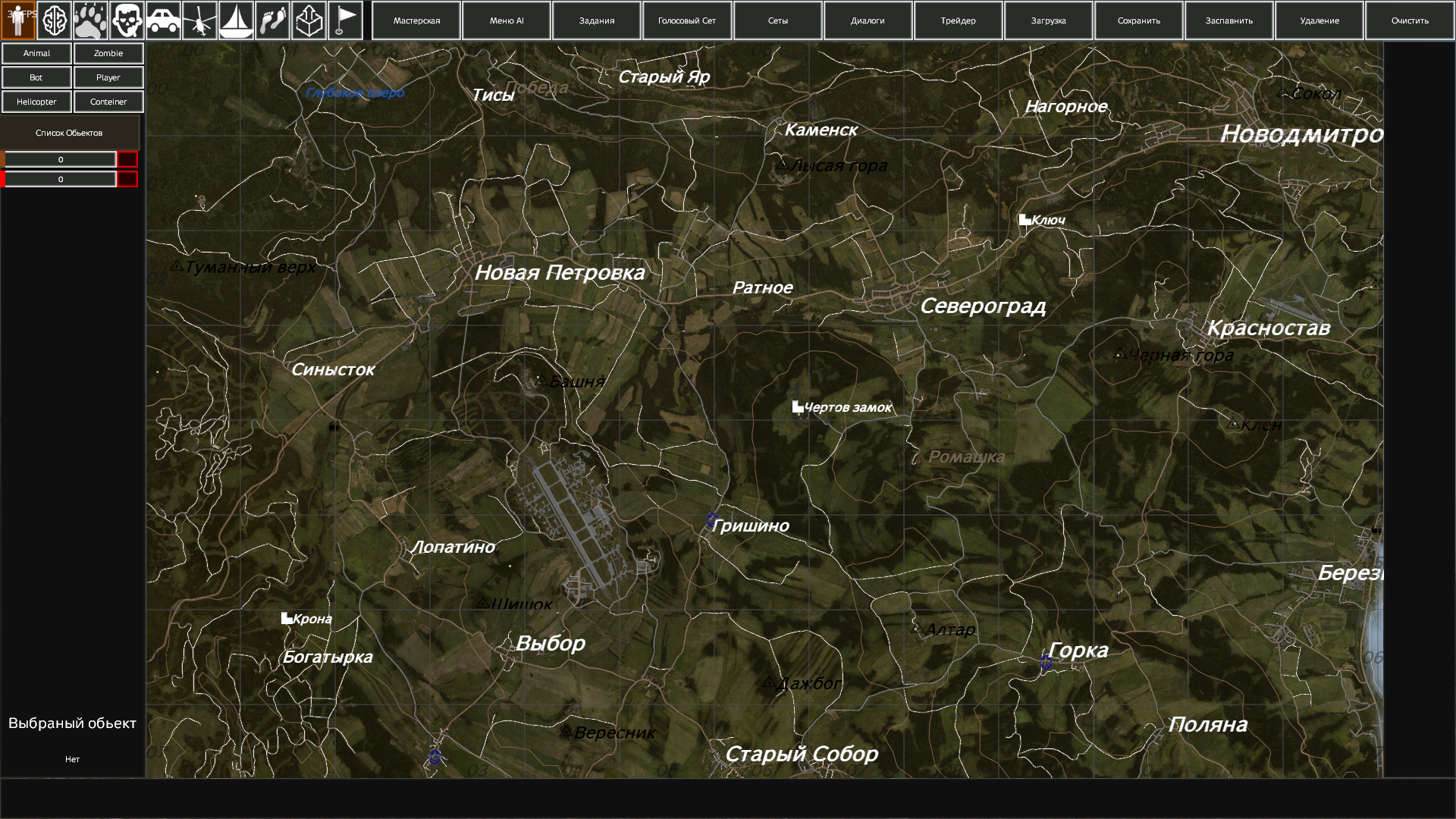Open the Мастерская menu
Image resolution: width=1456 pixels, height=819 pixels.
tap(416, 20)
